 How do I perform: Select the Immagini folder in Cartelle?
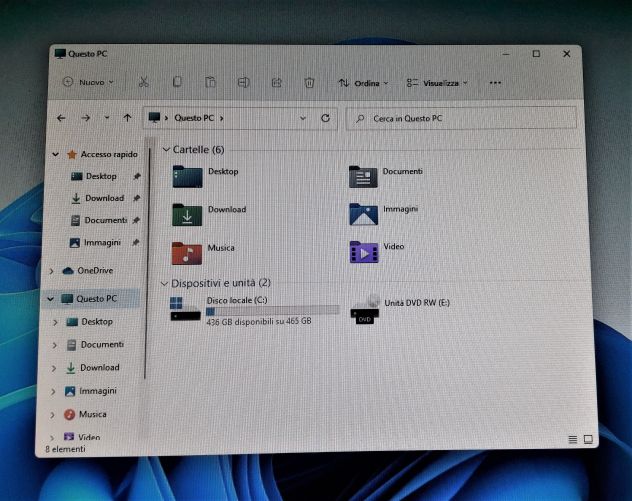pyautogui.click(x=384, y=214)
